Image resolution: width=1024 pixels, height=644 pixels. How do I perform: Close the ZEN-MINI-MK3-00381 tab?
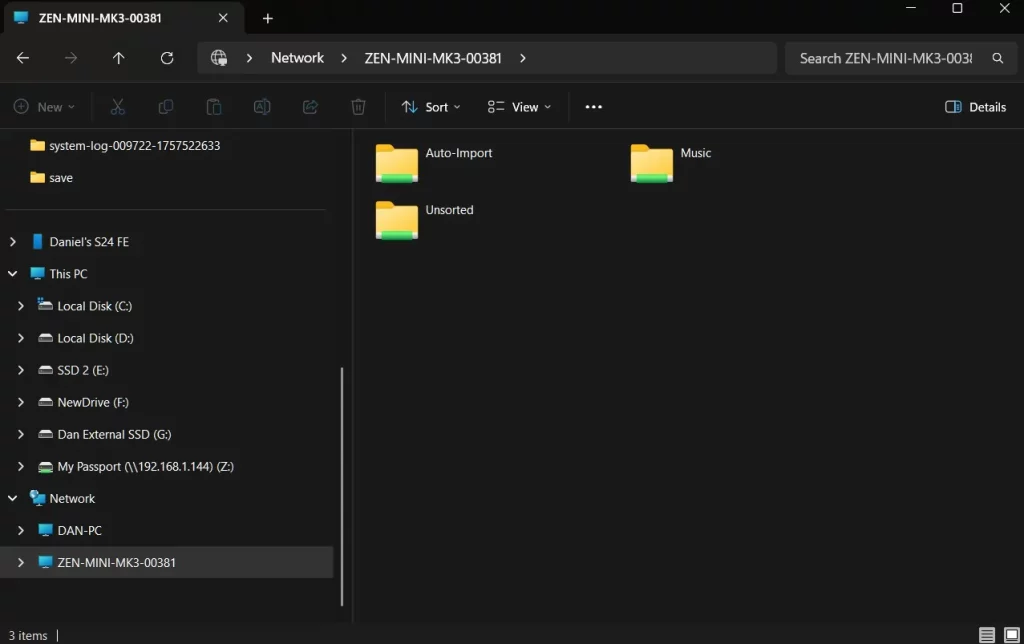pyautogui.click(x=223, y=18)
